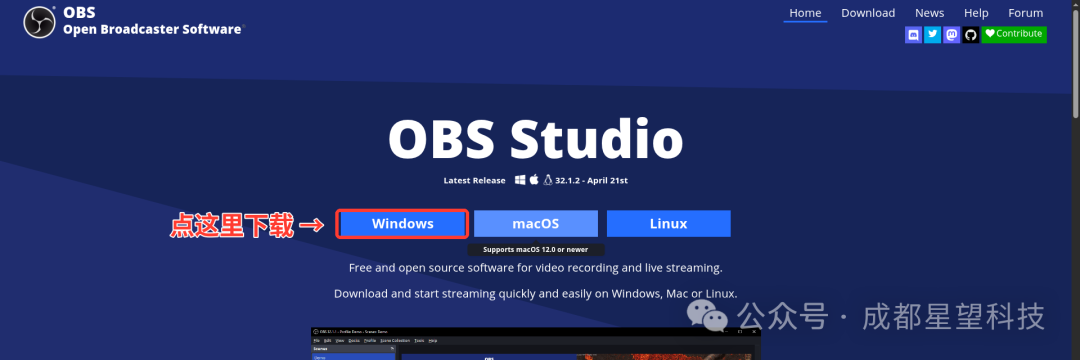This screenshot has width=1080, height=360.
Task: Click the 'Latest Release' label
Action: pyautogui.click(x=475, y=180)
